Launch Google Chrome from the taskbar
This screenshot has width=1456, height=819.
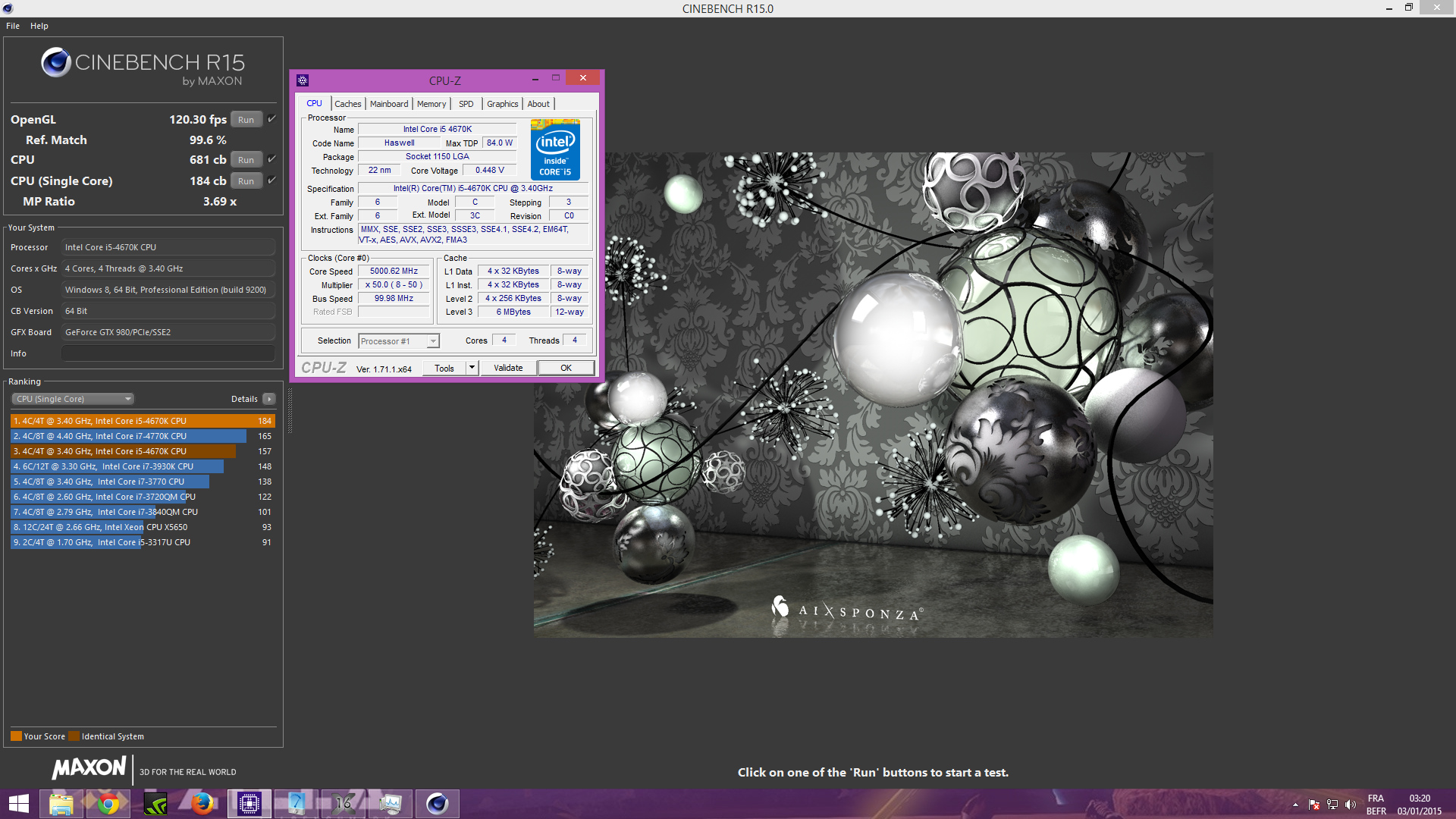click(108, 804)
